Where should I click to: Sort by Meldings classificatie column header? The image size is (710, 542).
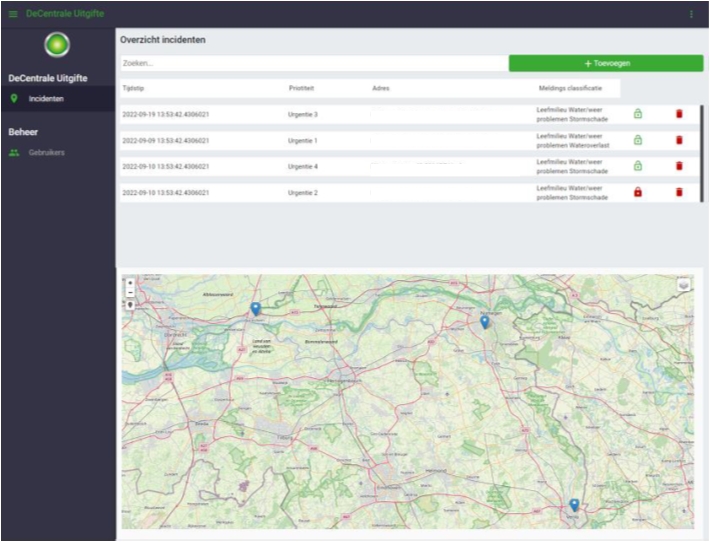tap(570, 88)
